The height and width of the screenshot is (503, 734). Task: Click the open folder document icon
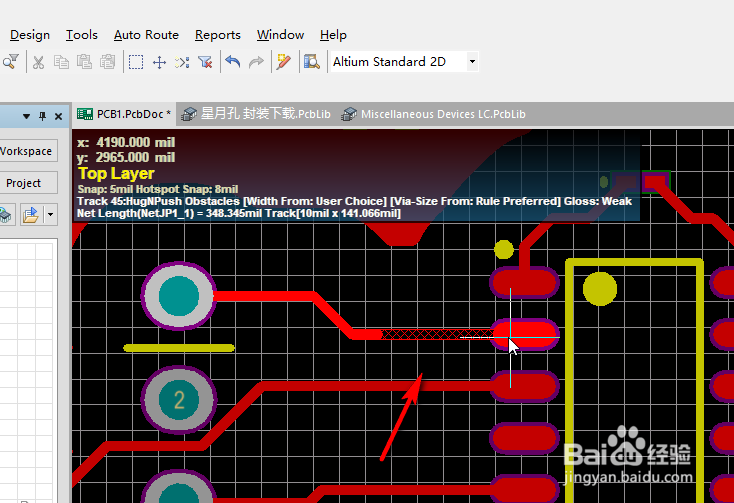pos(31,215)
